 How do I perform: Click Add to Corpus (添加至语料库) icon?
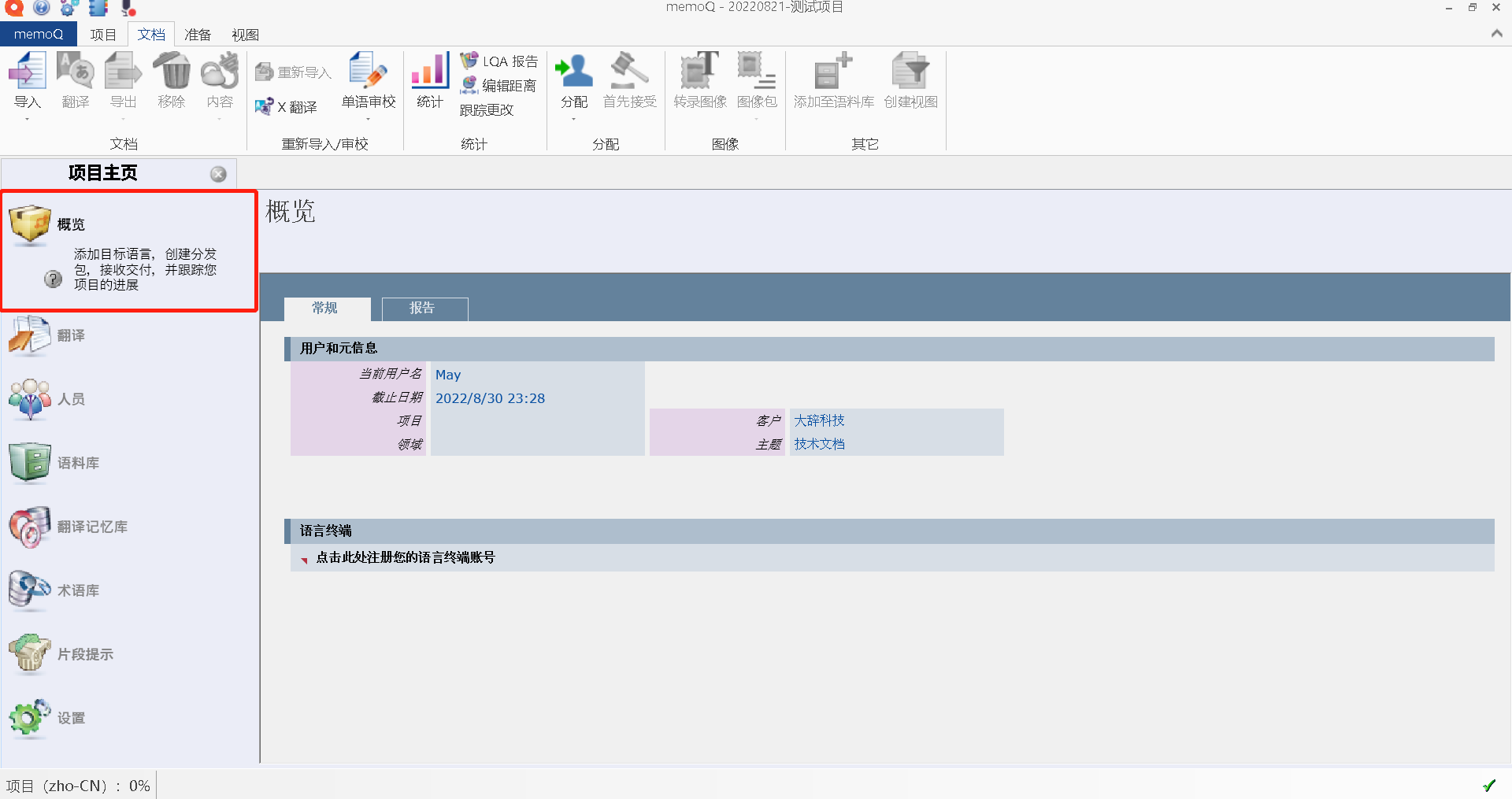(834, 71)
